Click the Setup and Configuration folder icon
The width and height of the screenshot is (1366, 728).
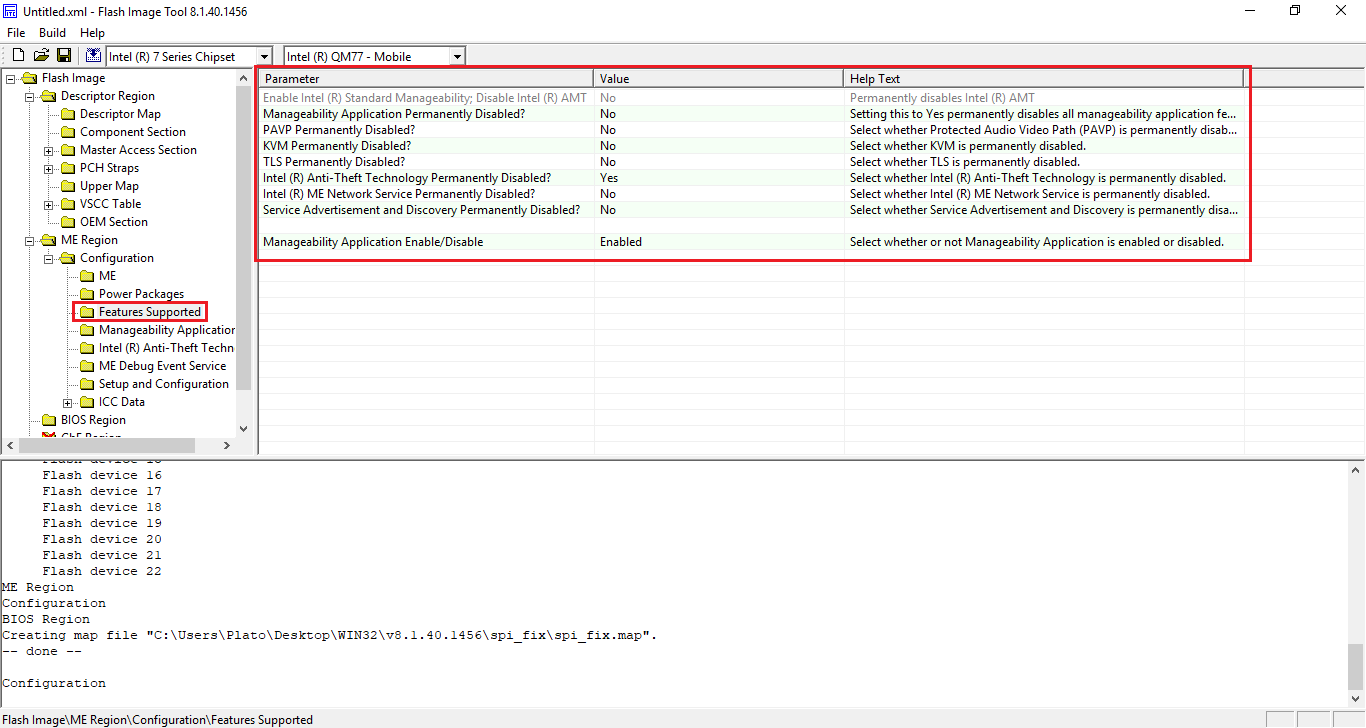click(x=87, y=384)
